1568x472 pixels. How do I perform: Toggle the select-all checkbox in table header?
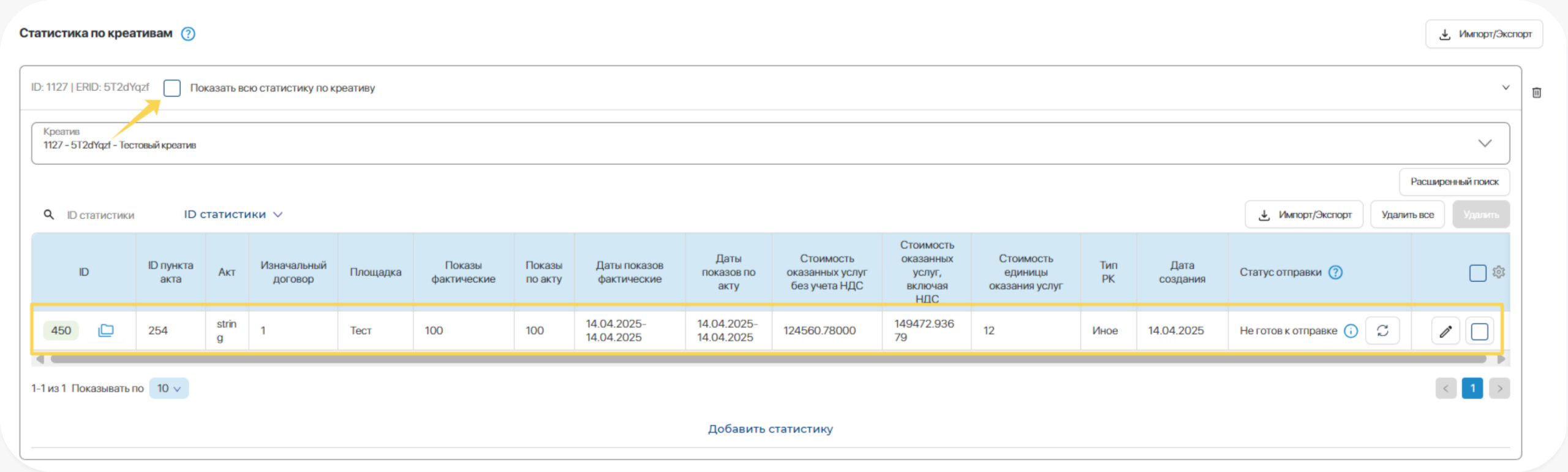1477,273
